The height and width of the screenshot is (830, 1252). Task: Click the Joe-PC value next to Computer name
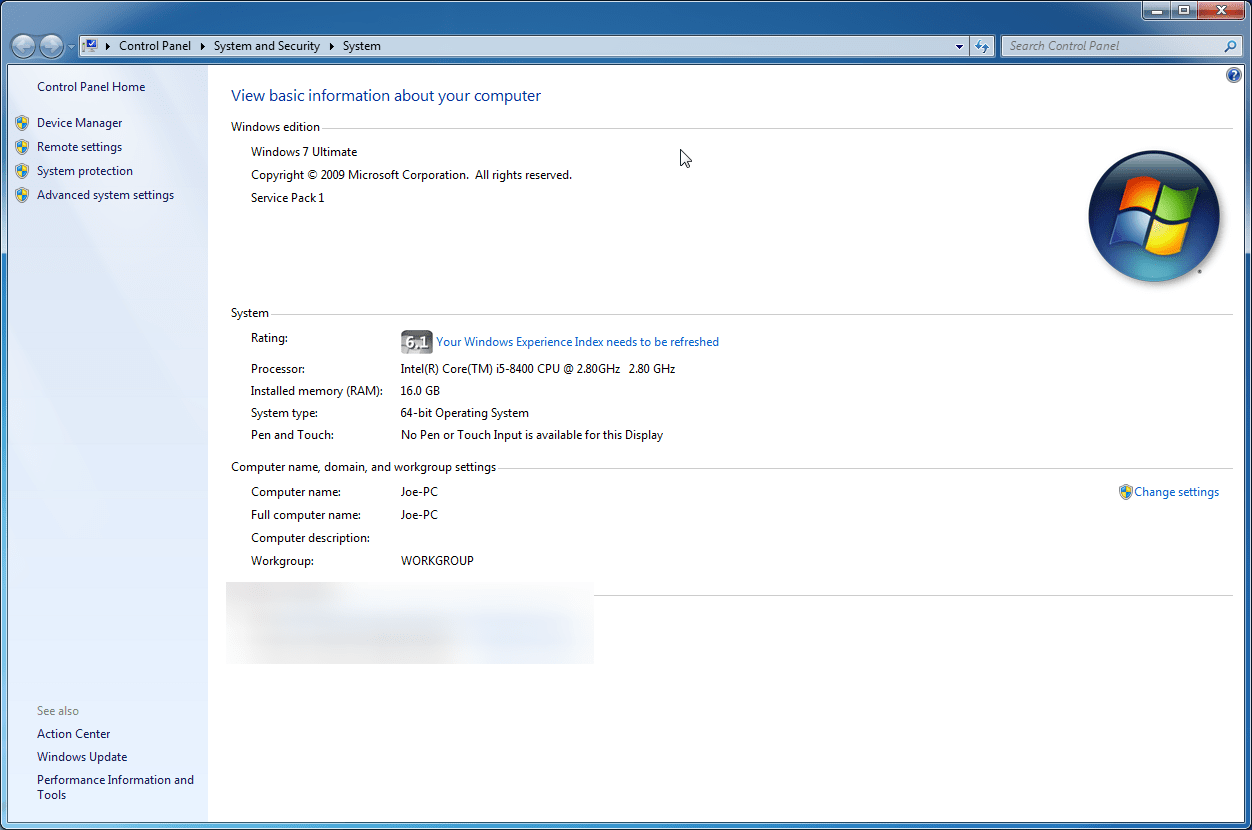[419, 492]
